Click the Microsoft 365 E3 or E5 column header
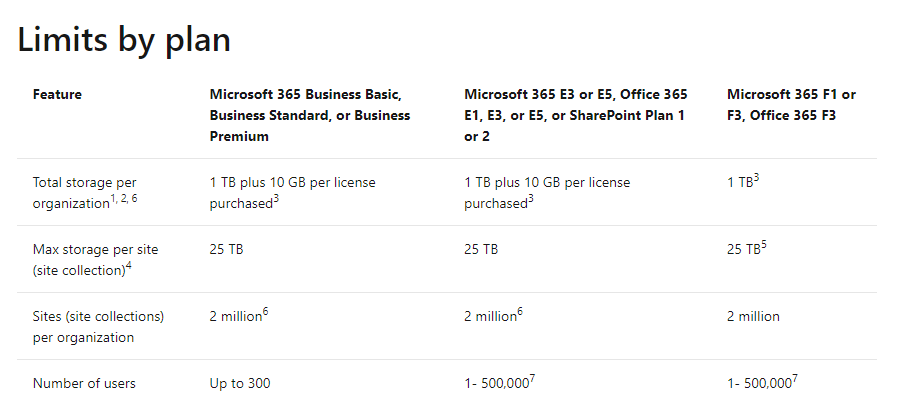Viewport: 918px width, 406px height. coord(575,115)
